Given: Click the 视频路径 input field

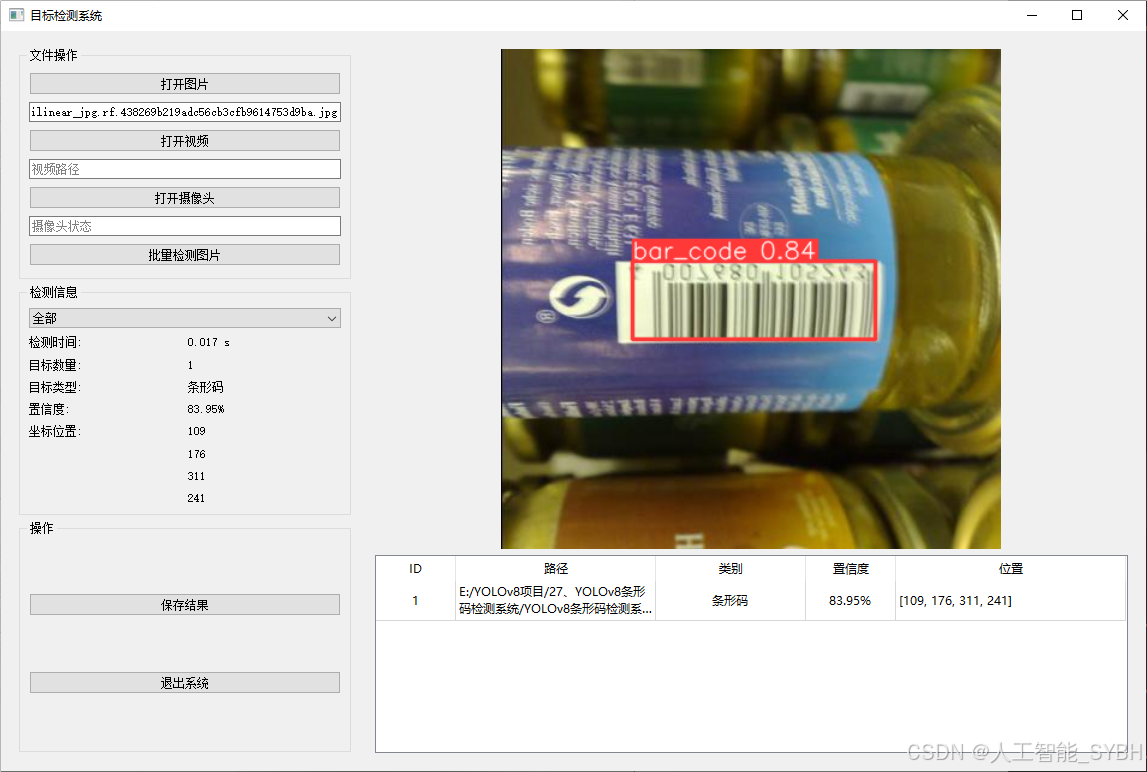Looking at the screenshot, I should (184, 169).
